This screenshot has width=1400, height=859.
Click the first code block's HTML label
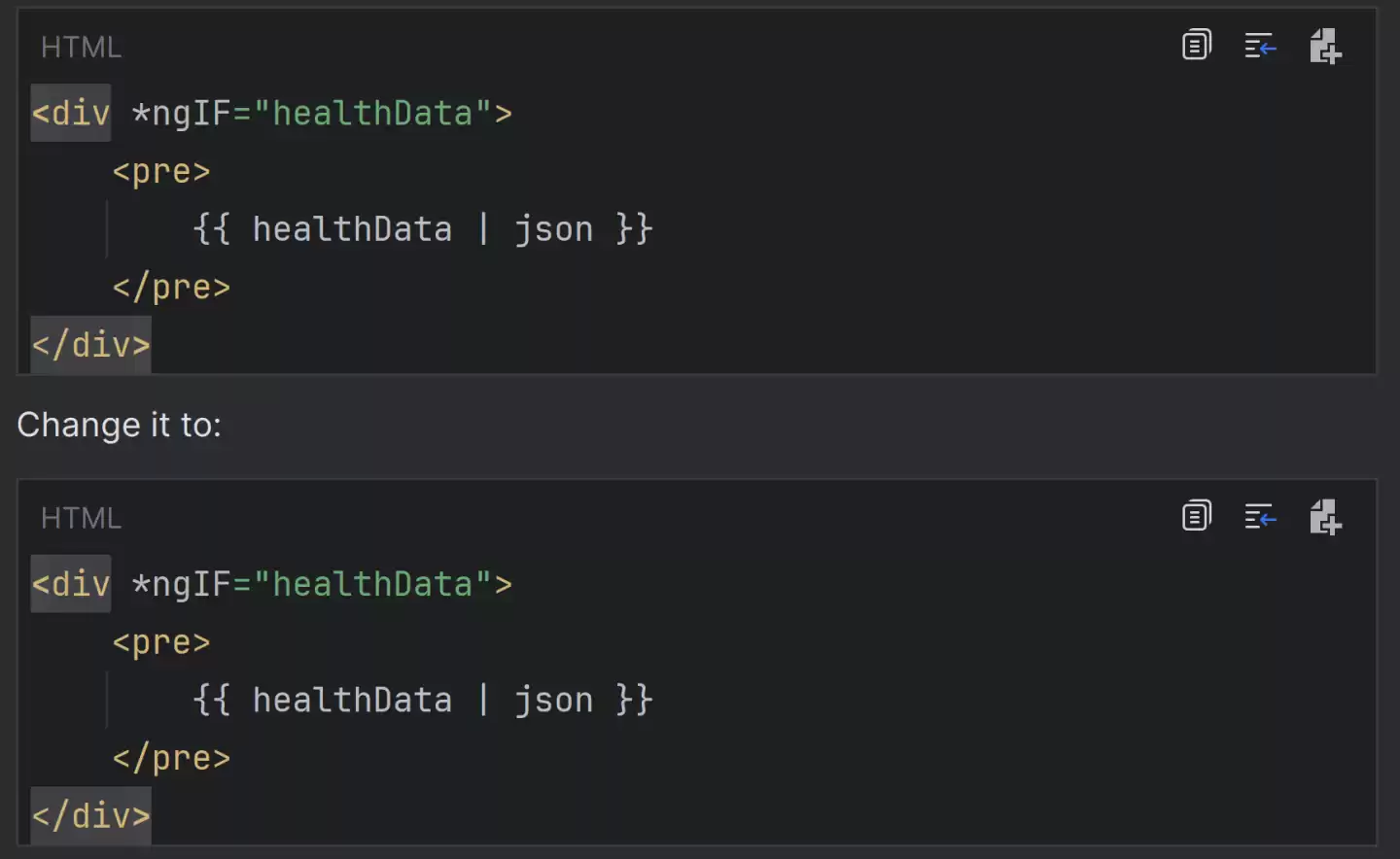click(x=81, y=47)
